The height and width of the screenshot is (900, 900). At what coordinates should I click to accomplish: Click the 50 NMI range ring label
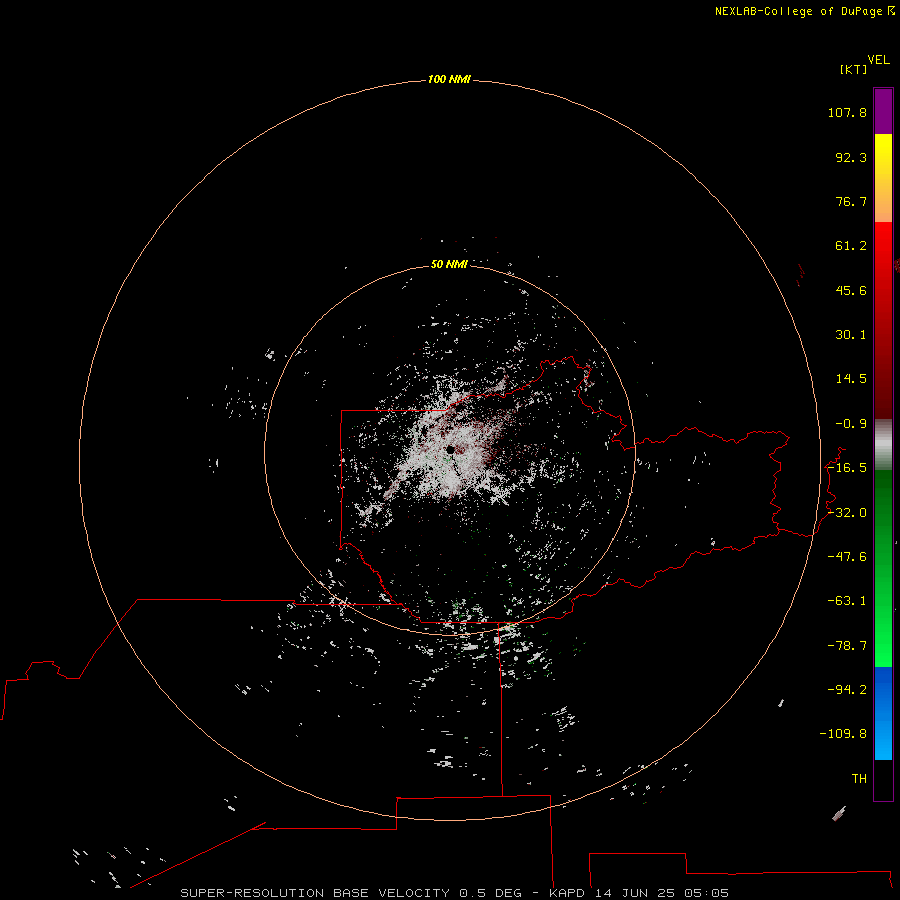pyautogui.click(x=449, y=264)
